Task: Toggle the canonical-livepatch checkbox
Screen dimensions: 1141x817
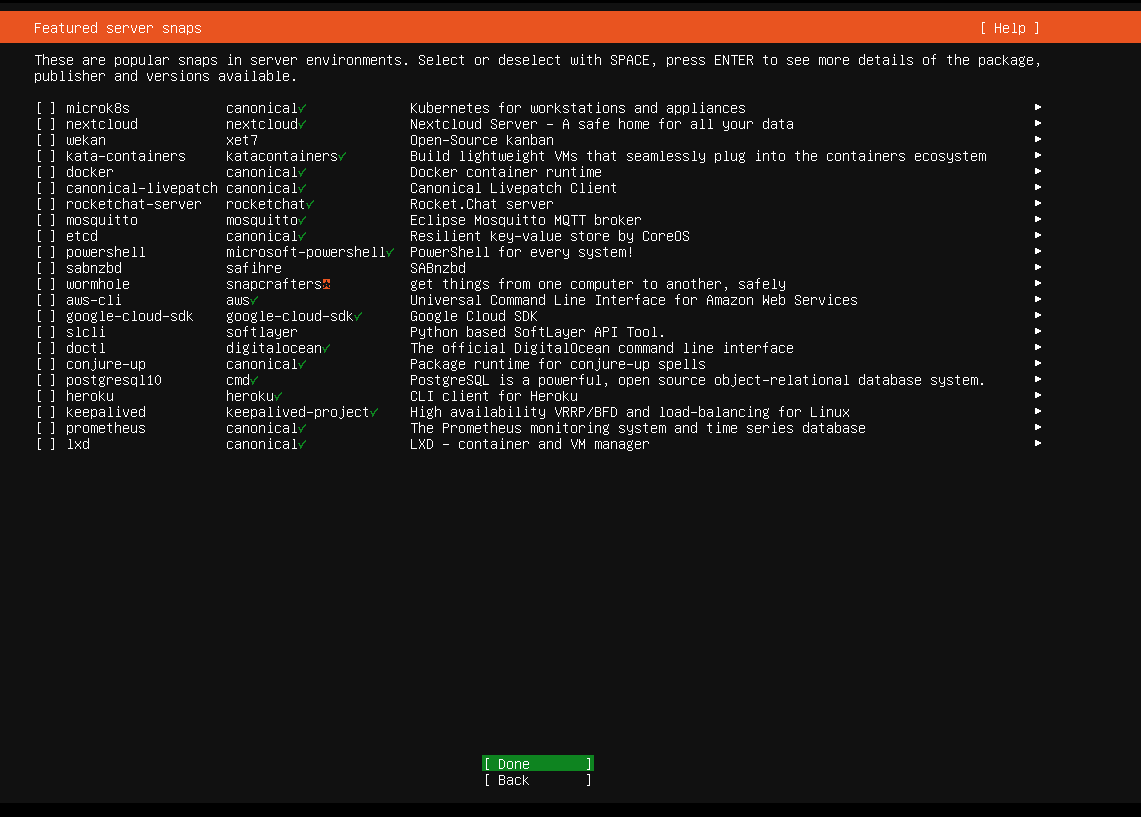Action: [46, 188]
